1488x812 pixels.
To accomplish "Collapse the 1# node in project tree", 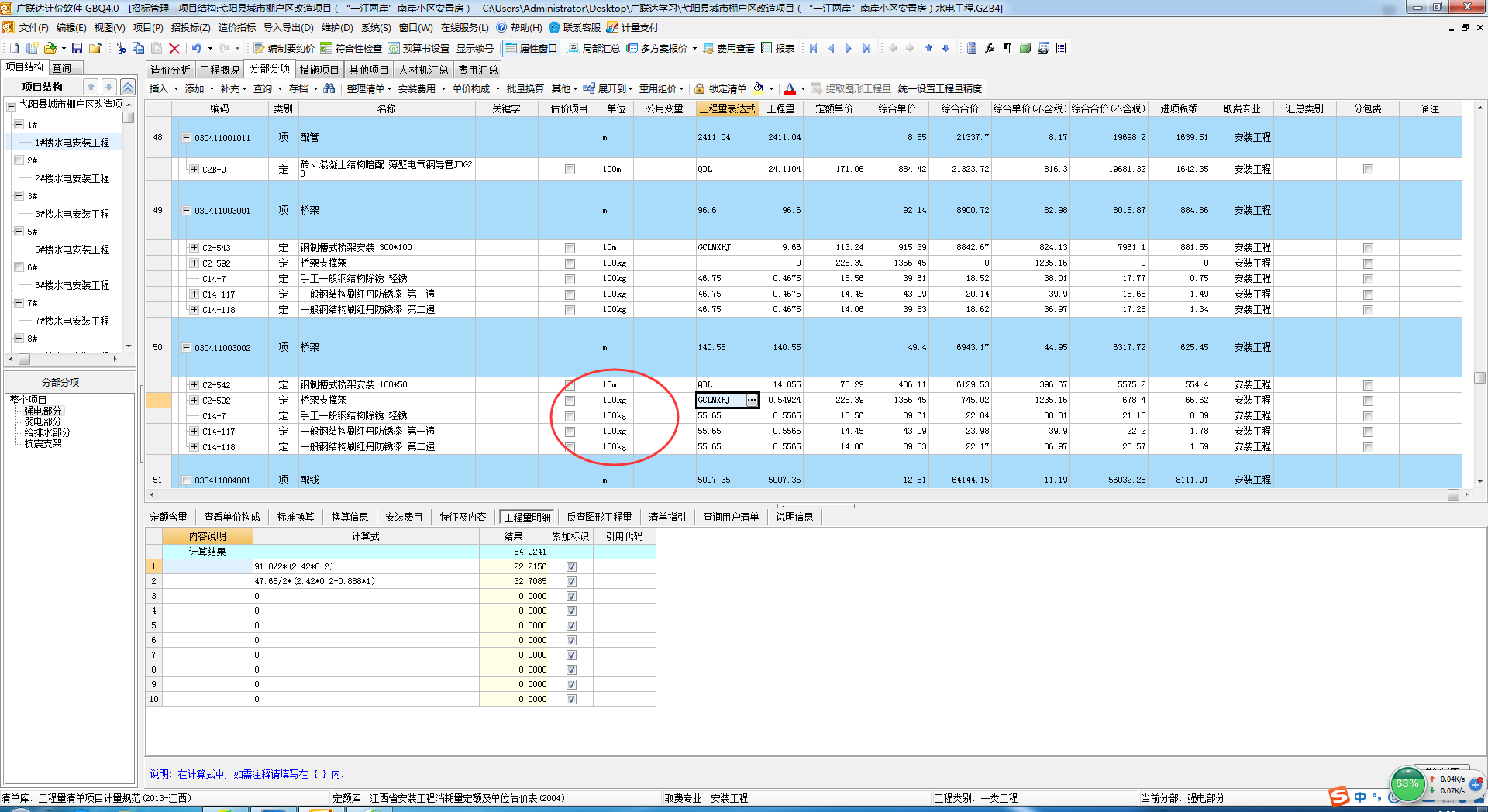I will pos(19,124).
